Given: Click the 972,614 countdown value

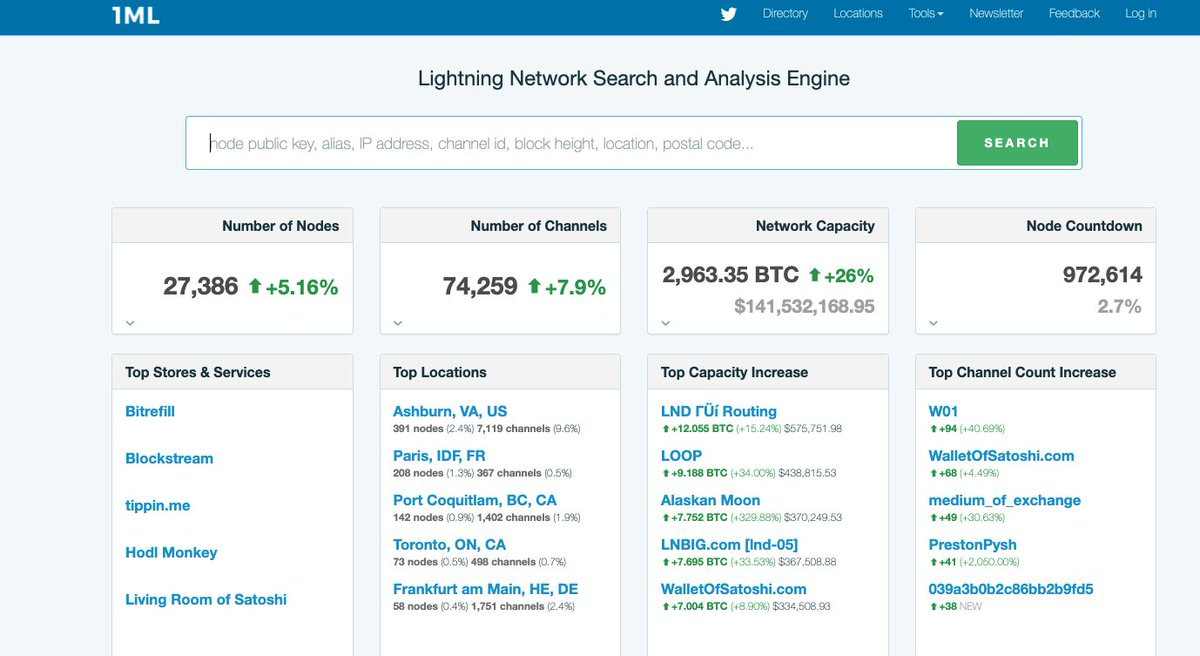Looking at the screenshot, I should click(1102, 275).
